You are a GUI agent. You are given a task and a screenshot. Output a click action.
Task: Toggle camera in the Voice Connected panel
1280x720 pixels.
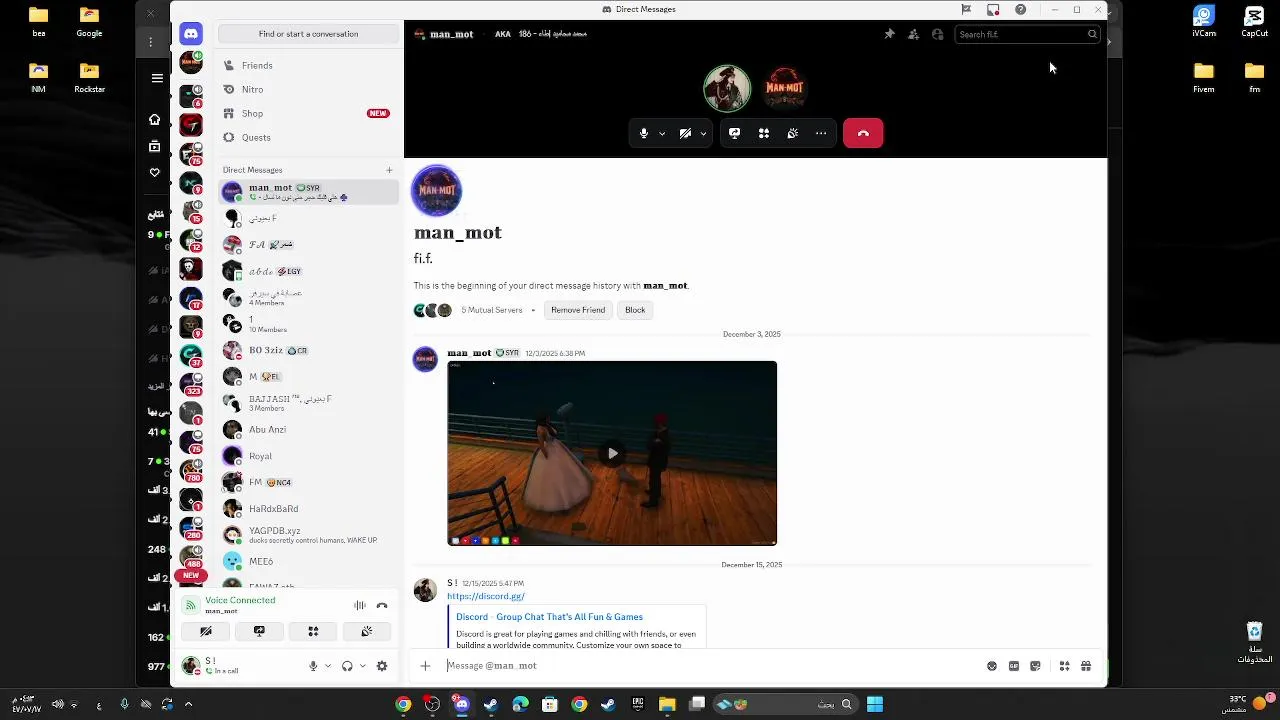pos(206,631)
